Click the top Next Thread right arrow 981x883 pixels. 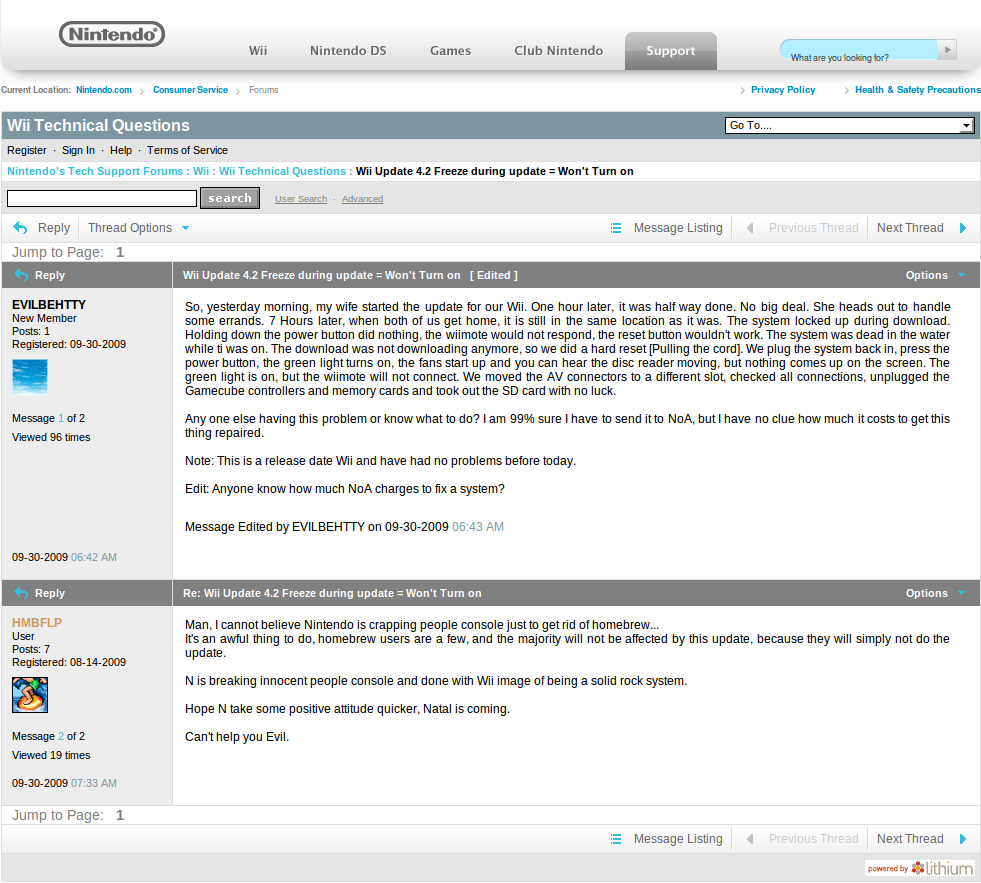(x=963, y=228)
